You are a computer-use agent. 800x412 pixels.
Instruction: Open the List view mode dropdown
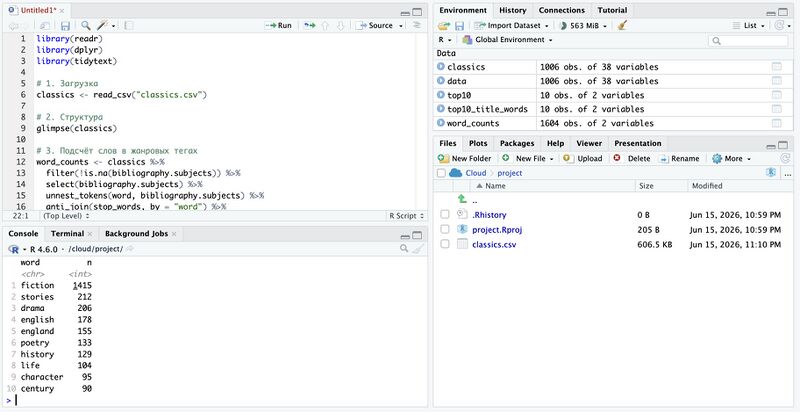[749, 25]
